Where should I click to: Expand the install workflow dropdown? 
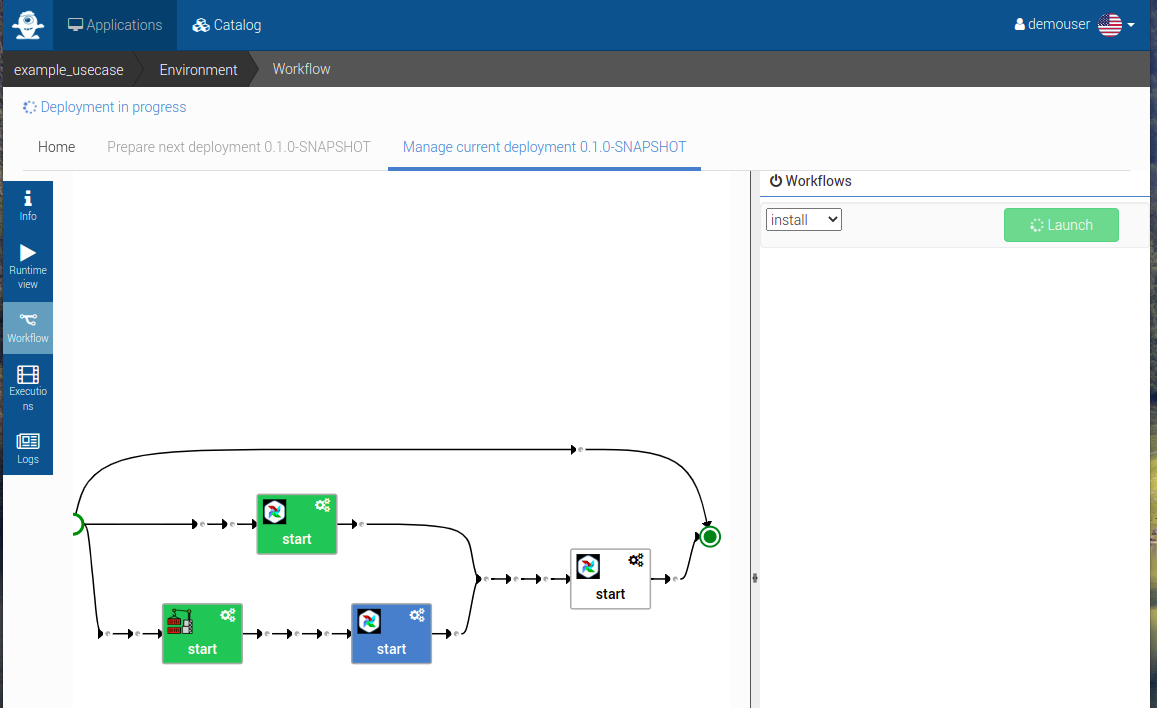coord(804,220)
